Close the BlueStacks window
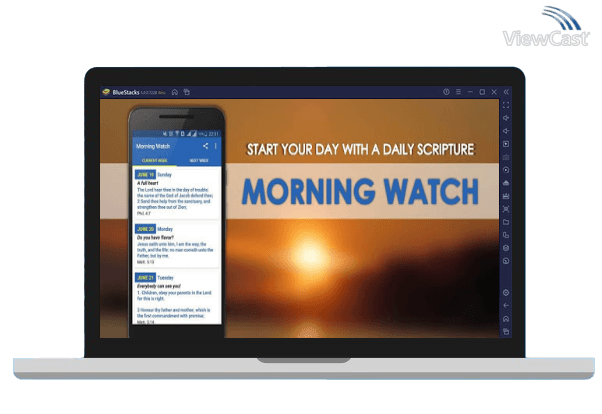Screen dimensions: 602x414 (494, 92)
